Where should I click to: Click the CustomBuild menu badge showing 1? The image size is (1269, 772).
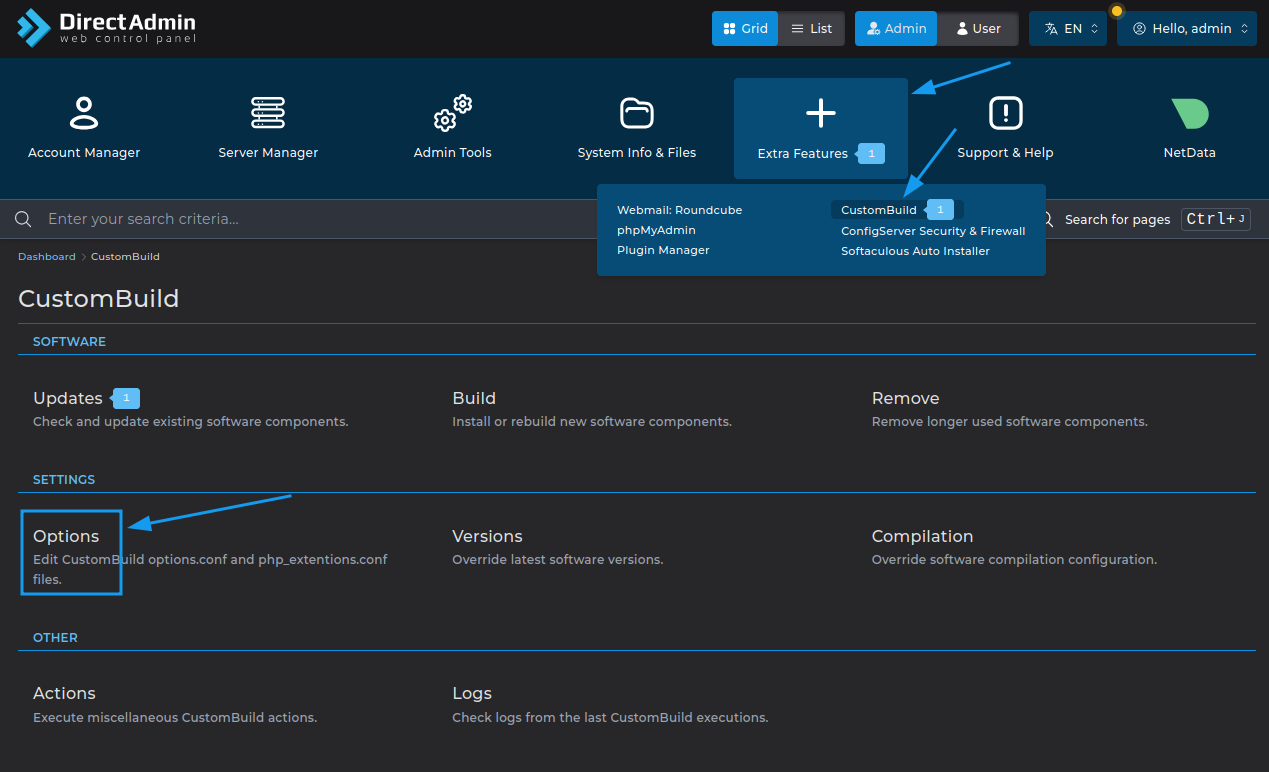939,210
